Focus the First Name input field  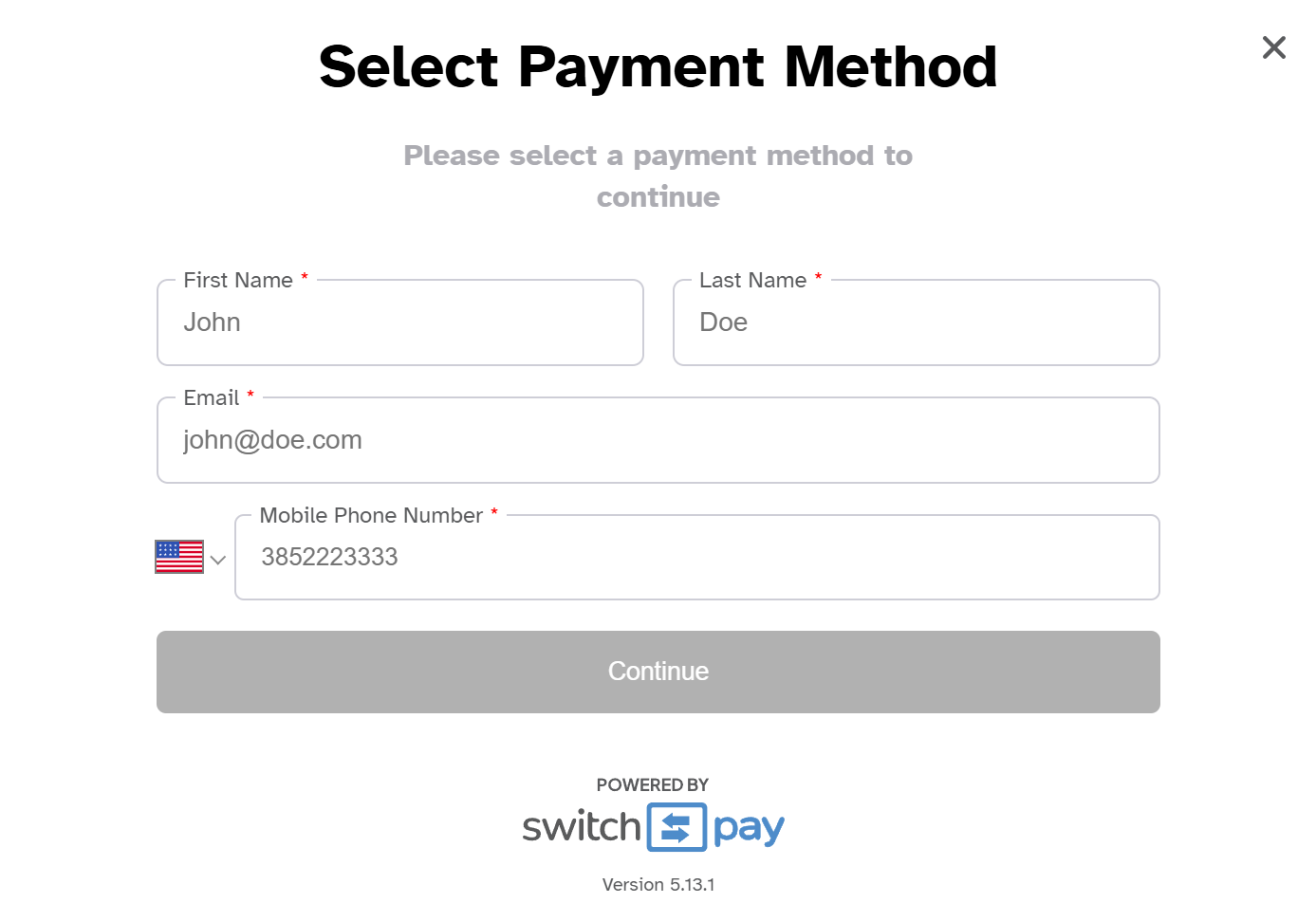click(400, 322)
